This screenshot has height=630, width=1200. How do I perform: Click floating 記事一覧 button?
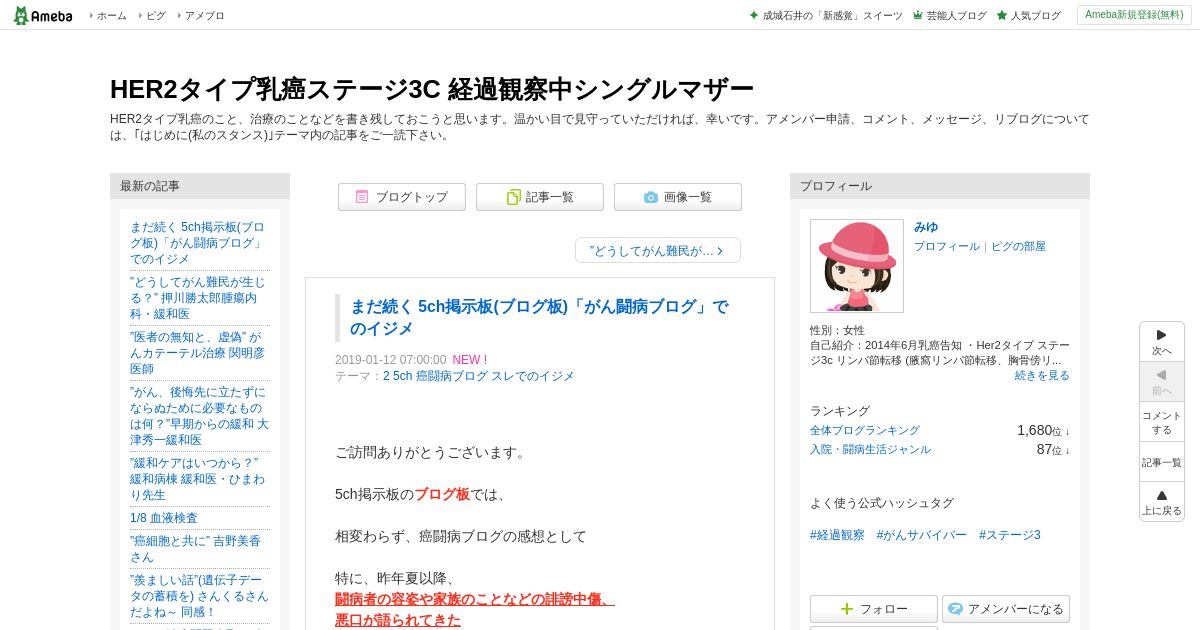(1162, 462)
